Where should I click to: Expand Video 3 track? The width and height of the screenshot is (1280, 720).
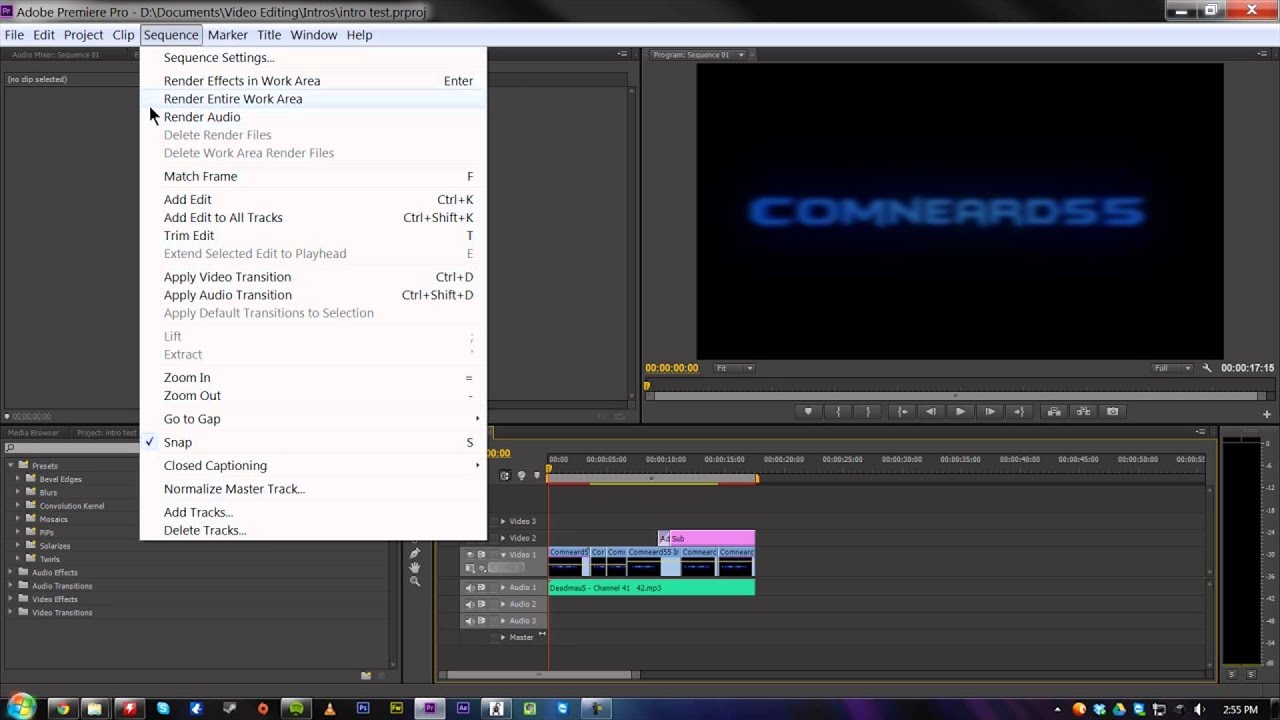(503, 521)
